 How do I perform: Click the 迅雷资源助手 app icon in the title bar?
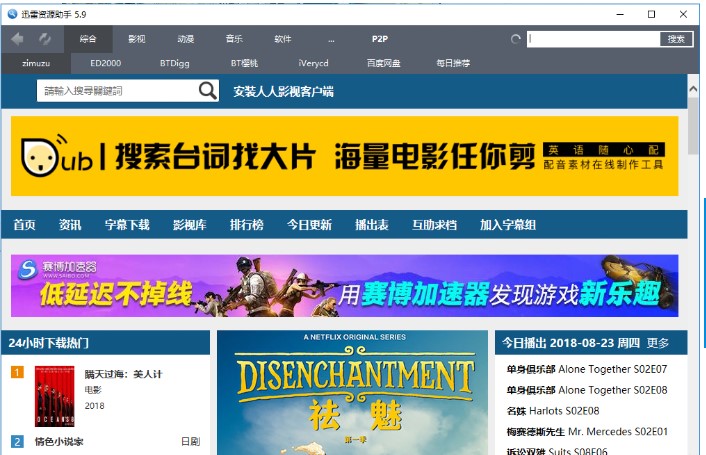pyautogui.click(x=12, y=14)
